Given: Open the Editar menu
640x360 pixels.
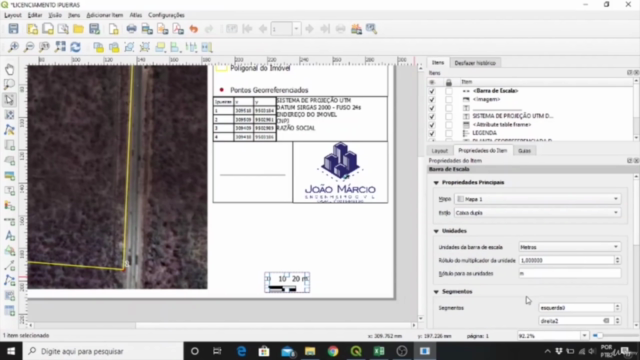Looking at the screenshot, I should click(35, 15).
